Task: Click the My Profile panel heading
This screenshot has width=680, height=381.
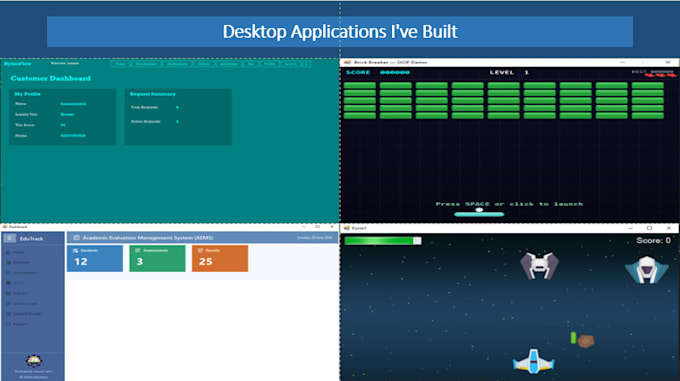Action: tap(27, 94)
